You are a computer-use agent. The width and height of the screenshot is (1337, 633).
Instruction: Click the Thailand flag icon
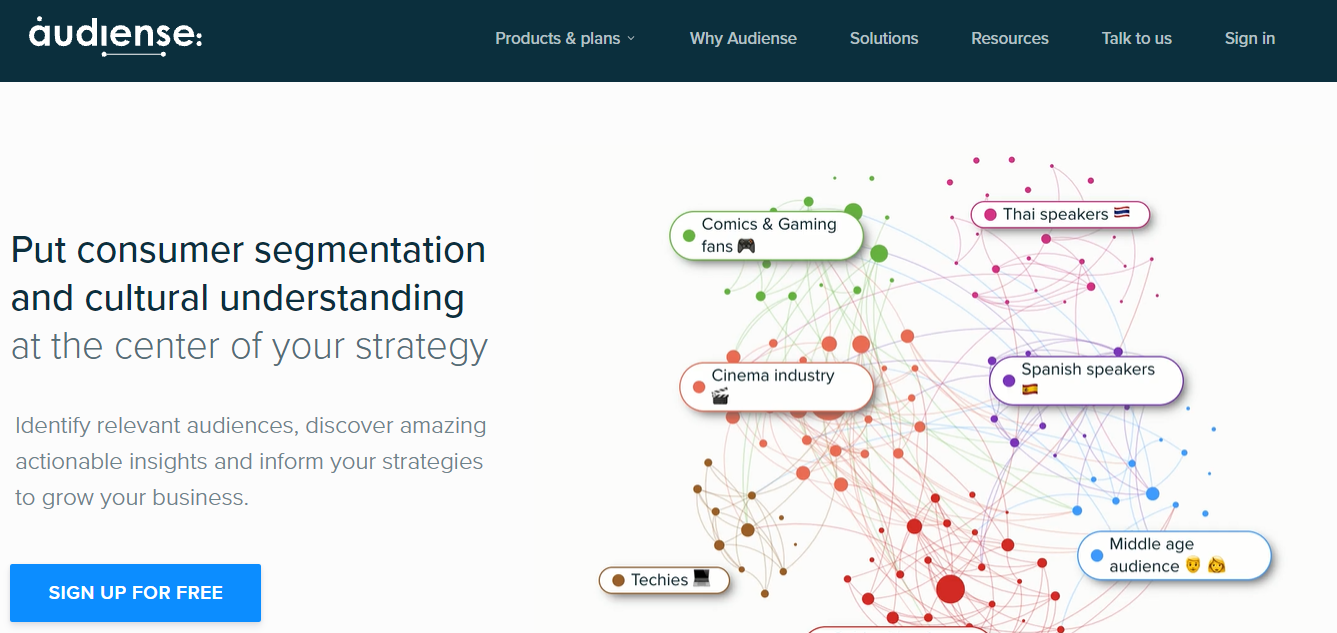pyautogui.click(x=1122, y=213)
